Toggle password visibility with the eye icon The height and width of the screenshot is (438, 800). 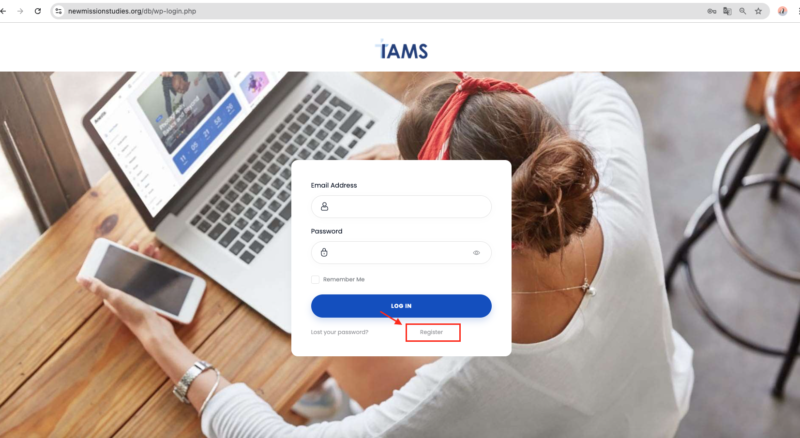tap(476, 253)
